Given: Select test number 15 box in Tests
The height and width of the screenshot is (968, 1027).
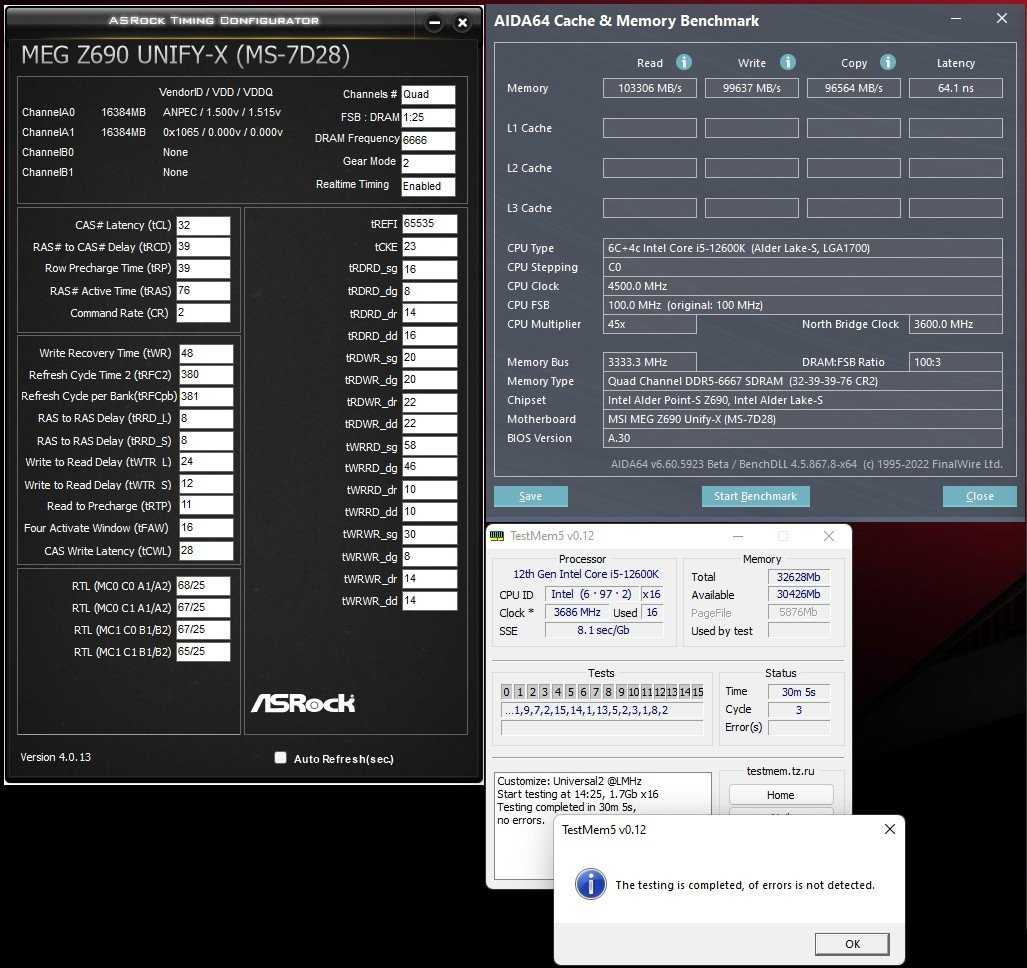Looking at the screenshot, I should tap(697, 692).
